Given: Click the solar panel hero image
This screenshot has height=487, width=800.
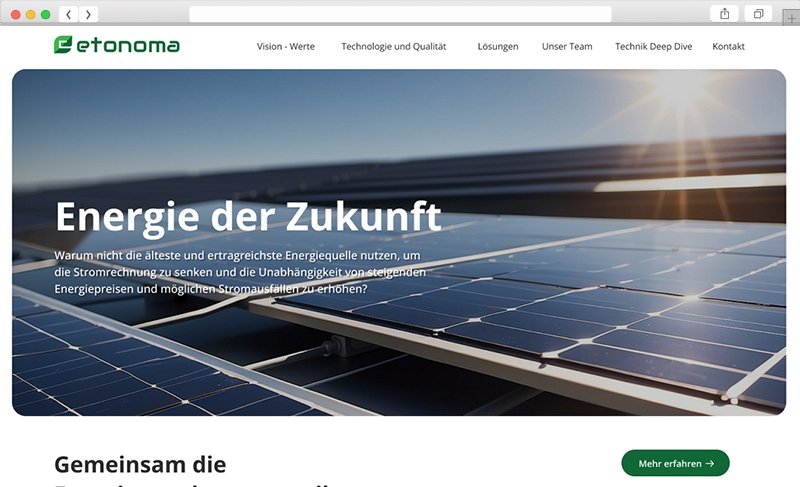Looking at the screenshot, I should pos(399,243).
